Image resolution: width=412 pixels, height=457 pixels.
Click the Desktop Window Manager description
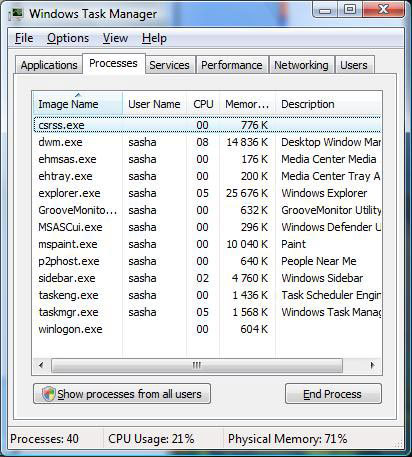tap(331, 142)
